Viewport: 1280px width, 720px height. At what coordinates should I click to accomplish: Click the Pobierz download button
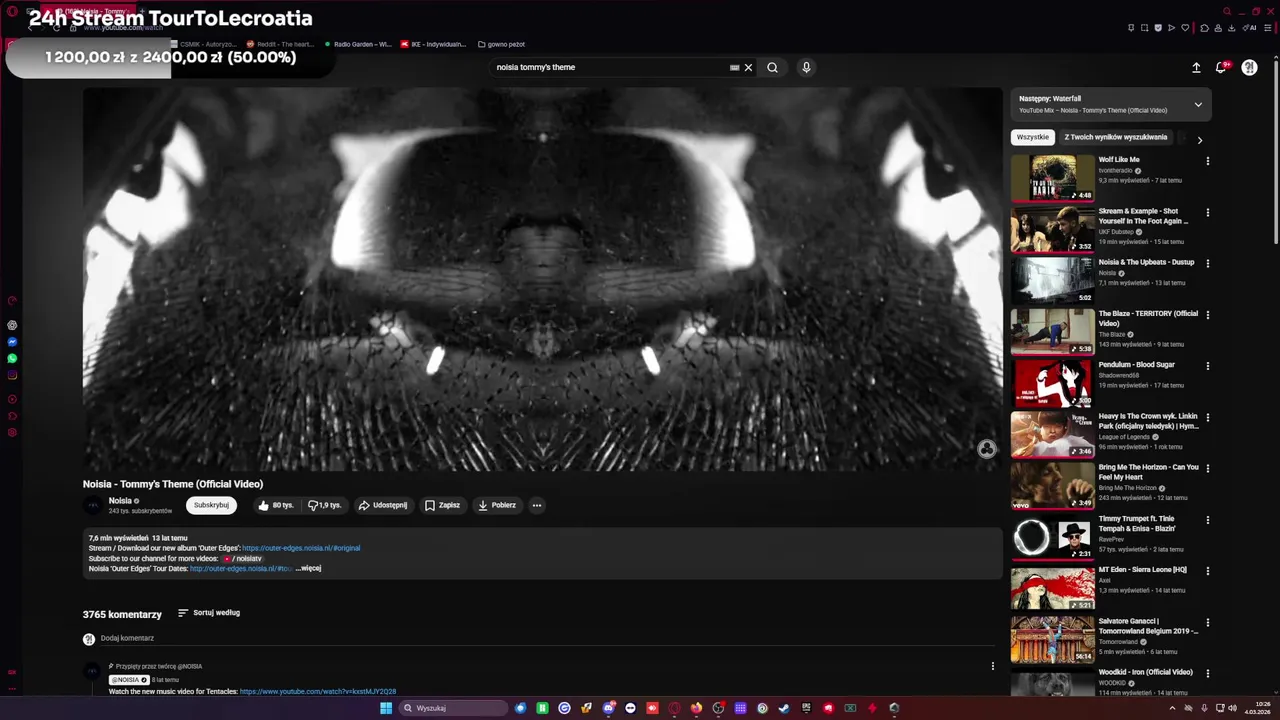point(497,505)
